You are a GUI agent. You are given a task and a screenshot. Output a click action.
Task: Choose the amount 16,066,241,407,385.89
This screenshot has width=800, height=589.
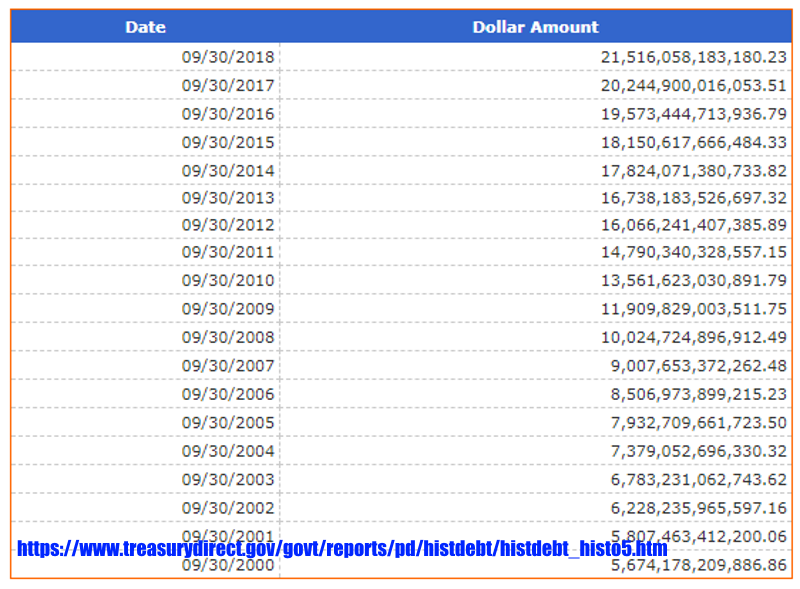pos(693,225)
